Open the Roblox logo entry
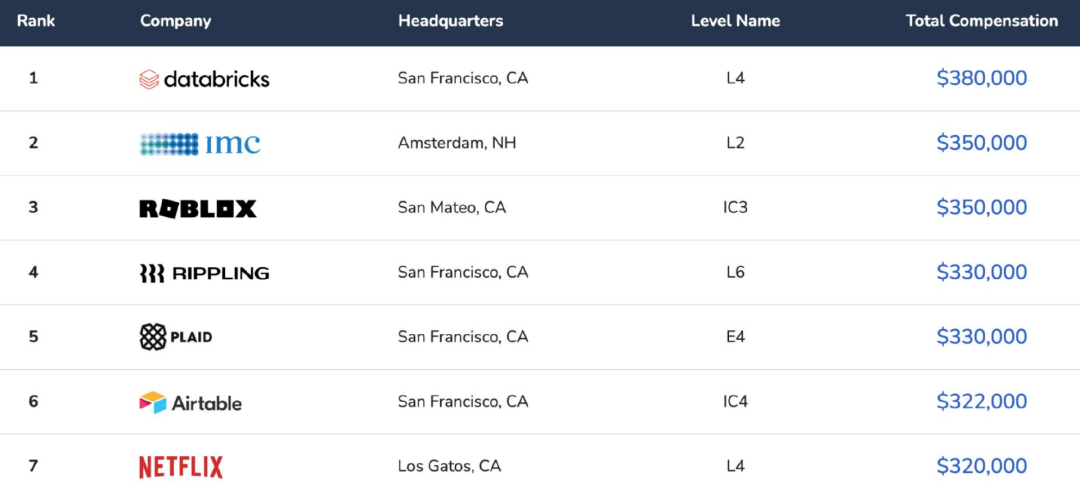 point(198,209)
